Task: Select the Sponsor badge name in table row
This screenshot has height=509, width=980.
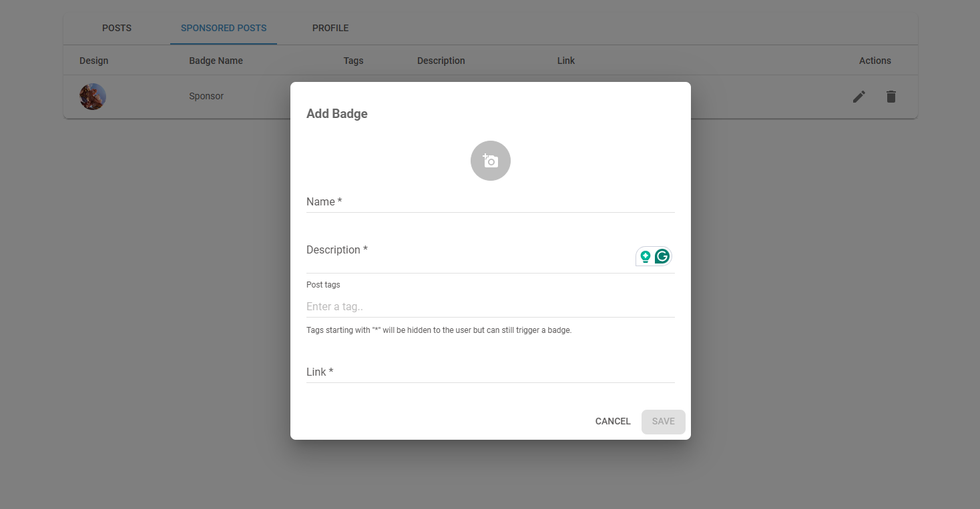Action: click(206, 97)
